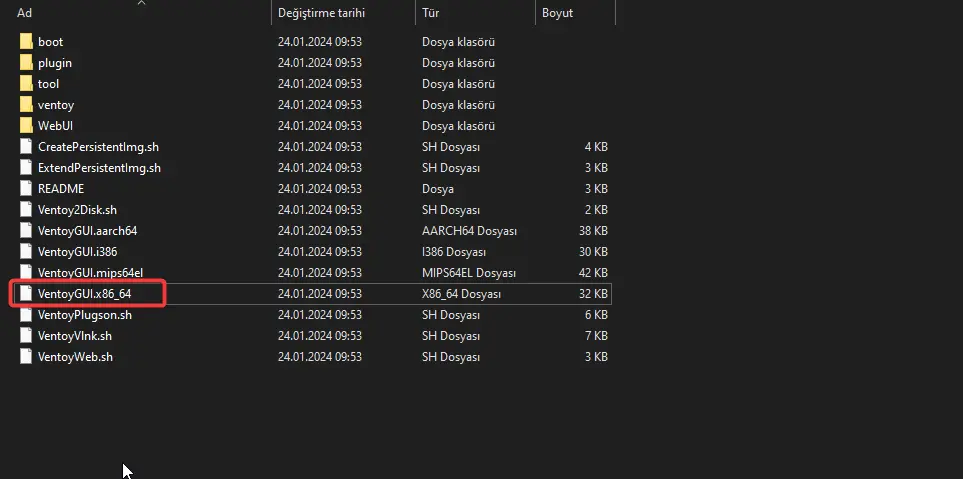Click the 4 KB size cell
The height and width of the screenshot is (479, 963).
596,147
